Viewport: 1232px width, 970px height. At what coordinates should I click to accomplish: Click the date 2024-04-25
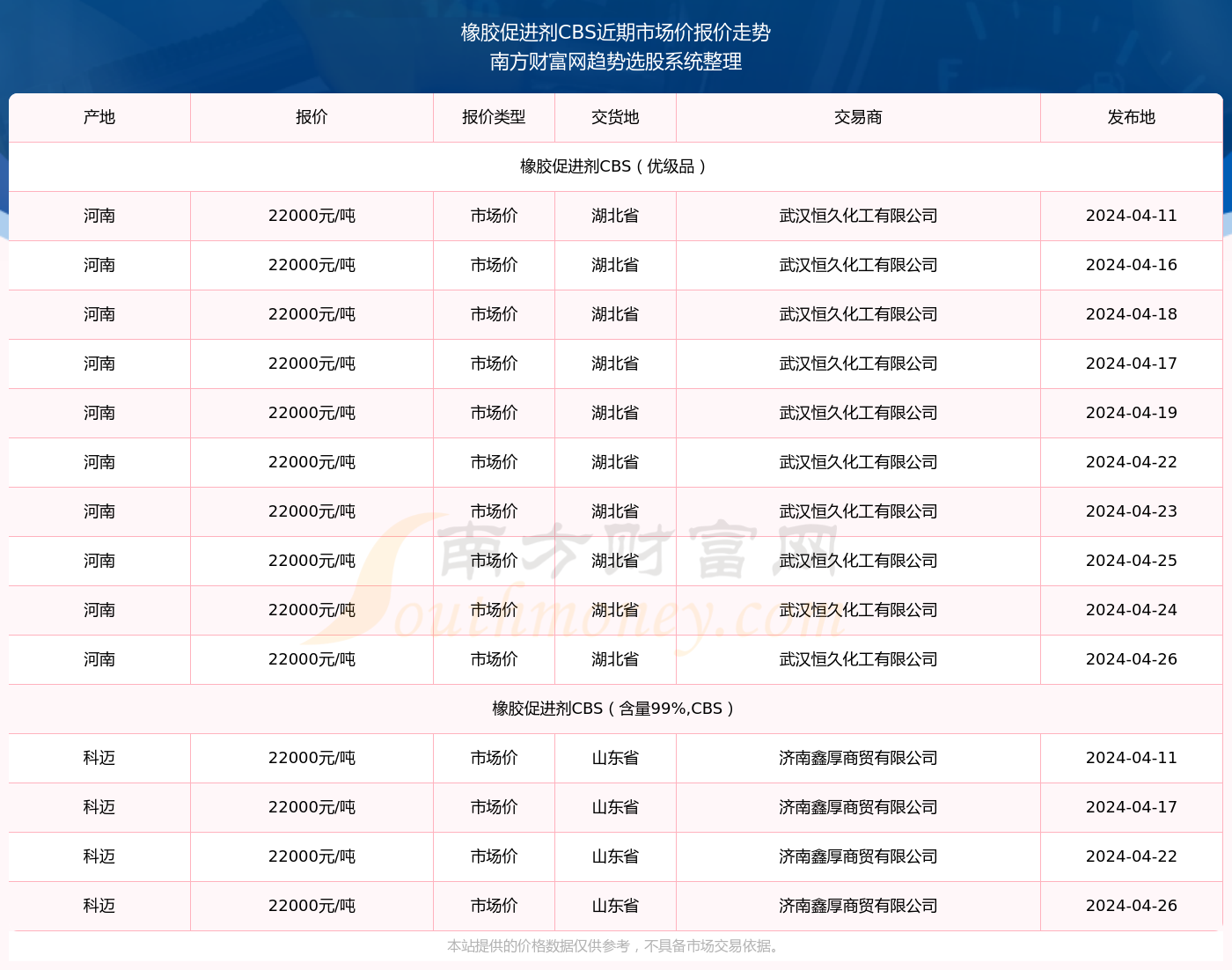click(1131, 561)
